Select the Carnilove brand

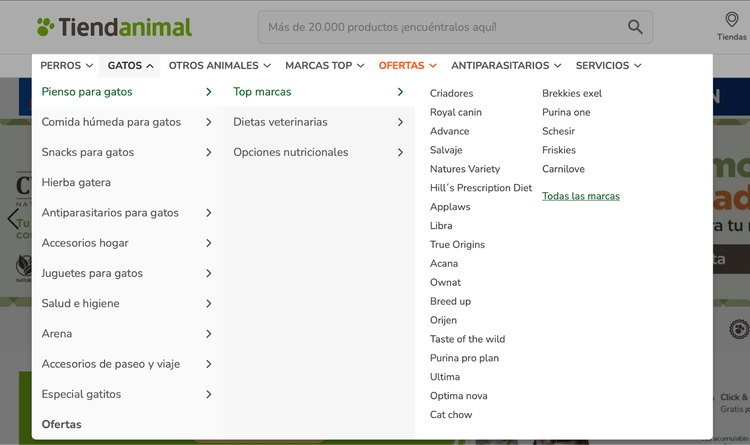[563, 169]
